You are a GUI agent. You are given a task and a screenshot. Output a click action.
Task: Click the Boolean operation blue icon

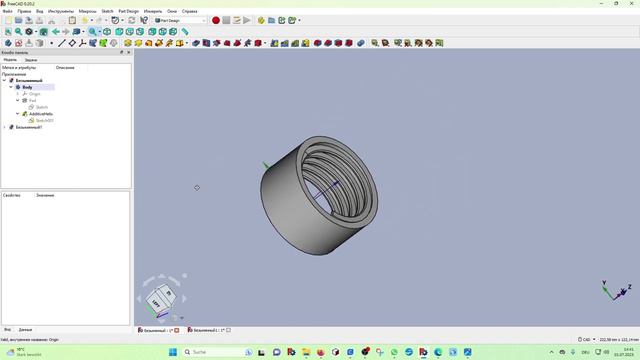361,43
